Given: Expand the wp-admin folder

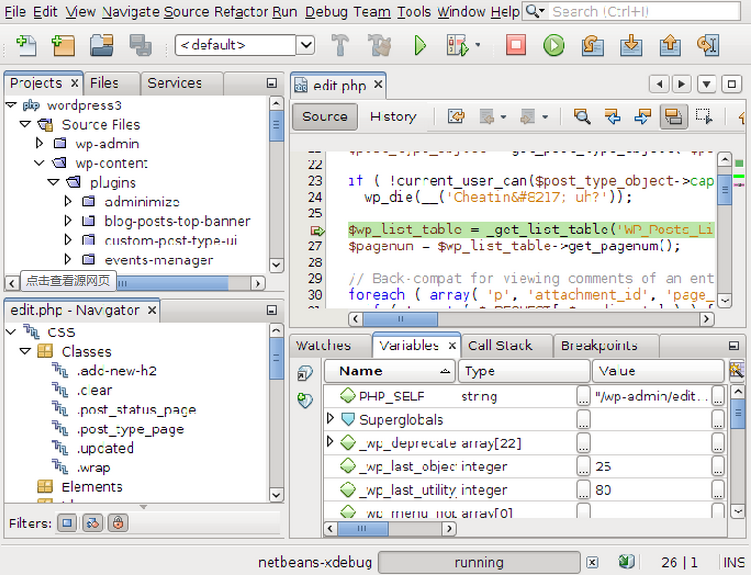Looking at the screenshot, I should (40, 143).
